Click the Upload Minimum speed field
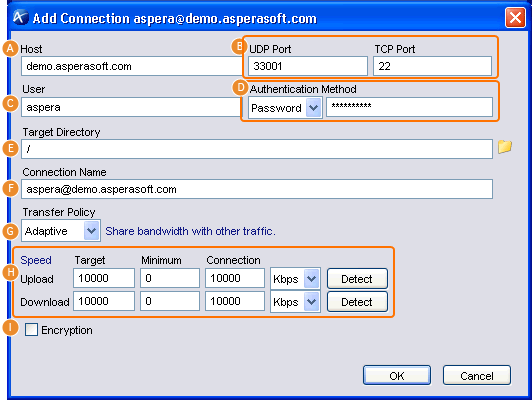Viewport: 532px width, 400px height. [x=170, y=278]
